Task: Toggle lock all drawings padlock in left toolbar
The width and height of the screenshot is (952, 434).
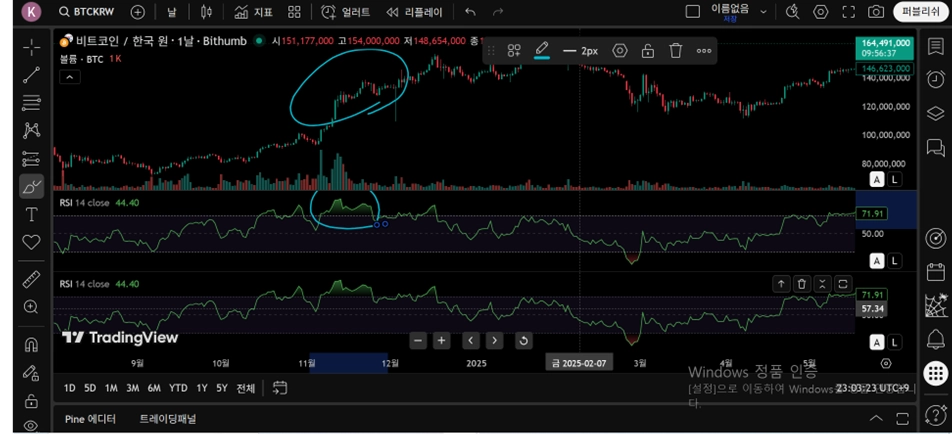Action: pos(32,401)
